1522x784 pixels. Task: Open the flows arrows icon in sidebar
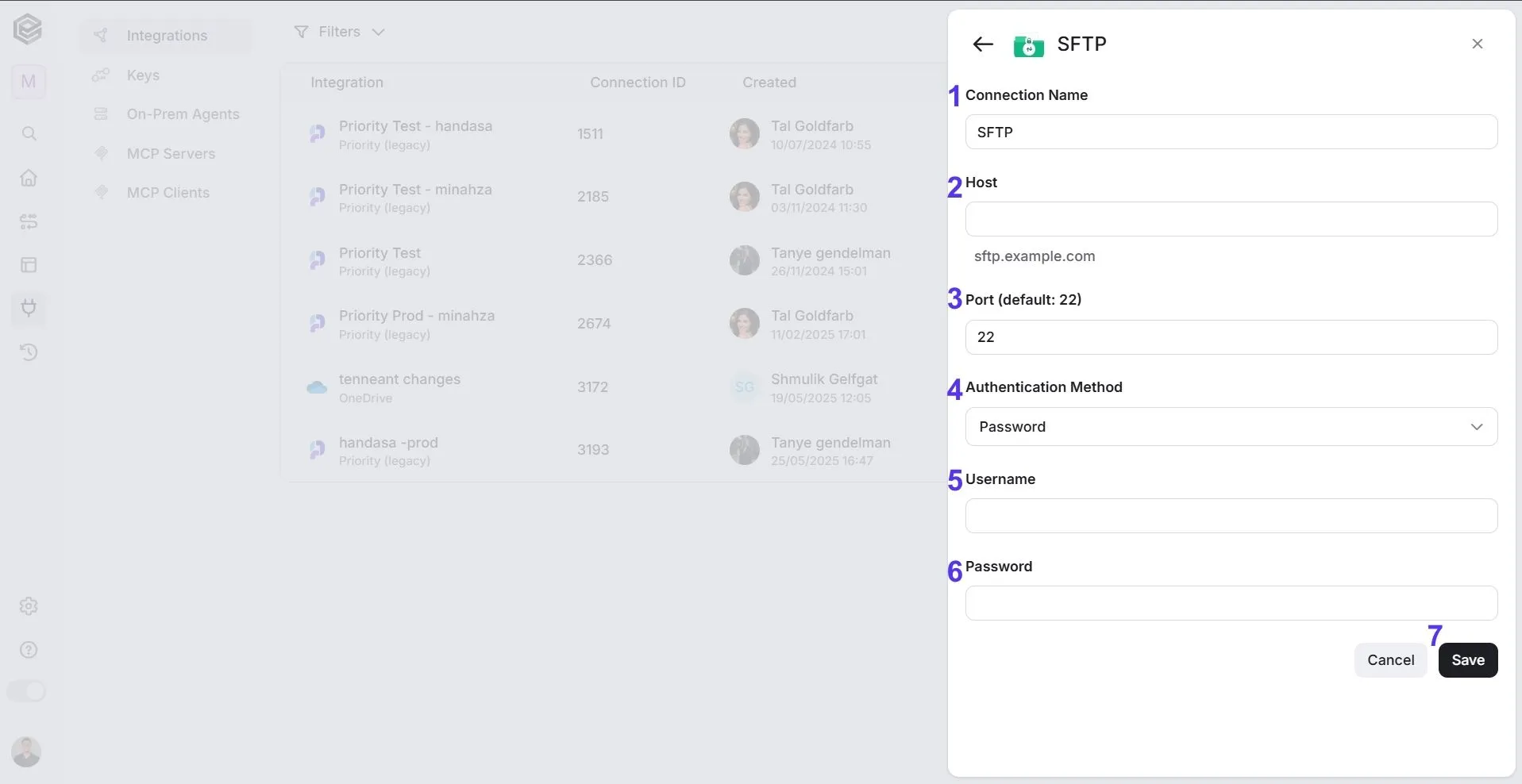click(x=29, y=221)
